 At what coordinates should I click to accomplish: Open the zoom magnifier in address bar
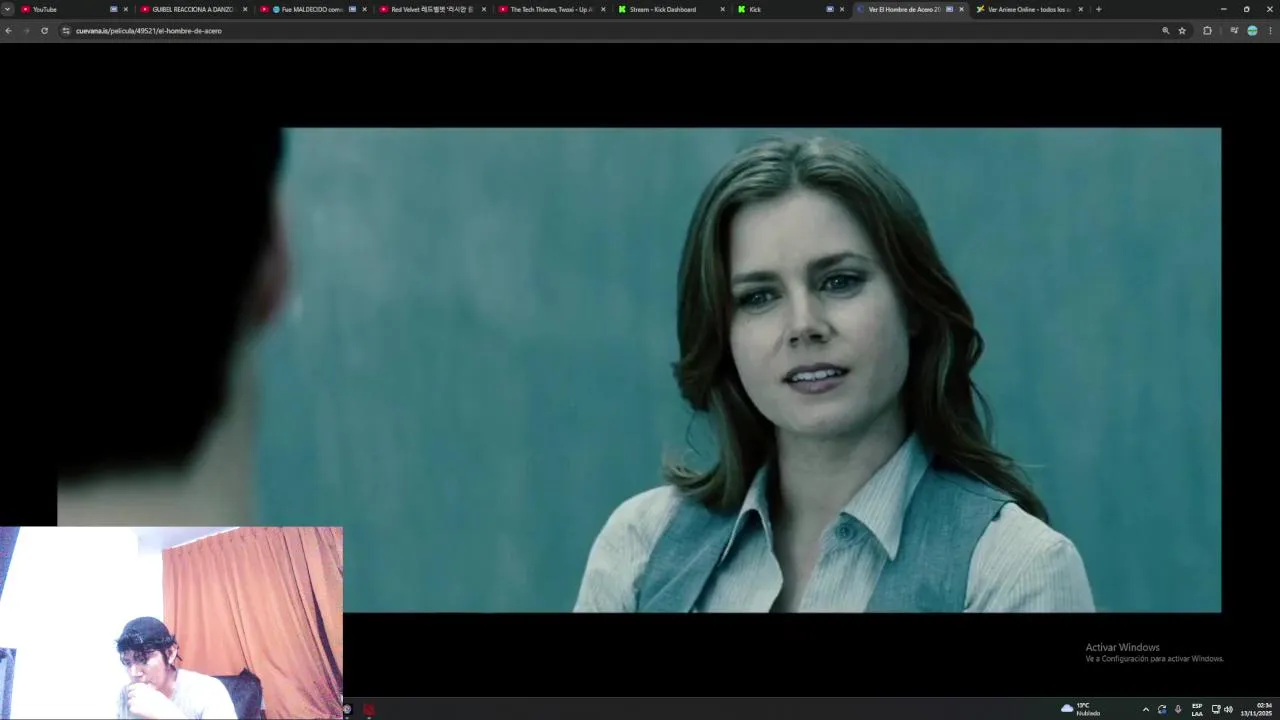point(1165,31)
